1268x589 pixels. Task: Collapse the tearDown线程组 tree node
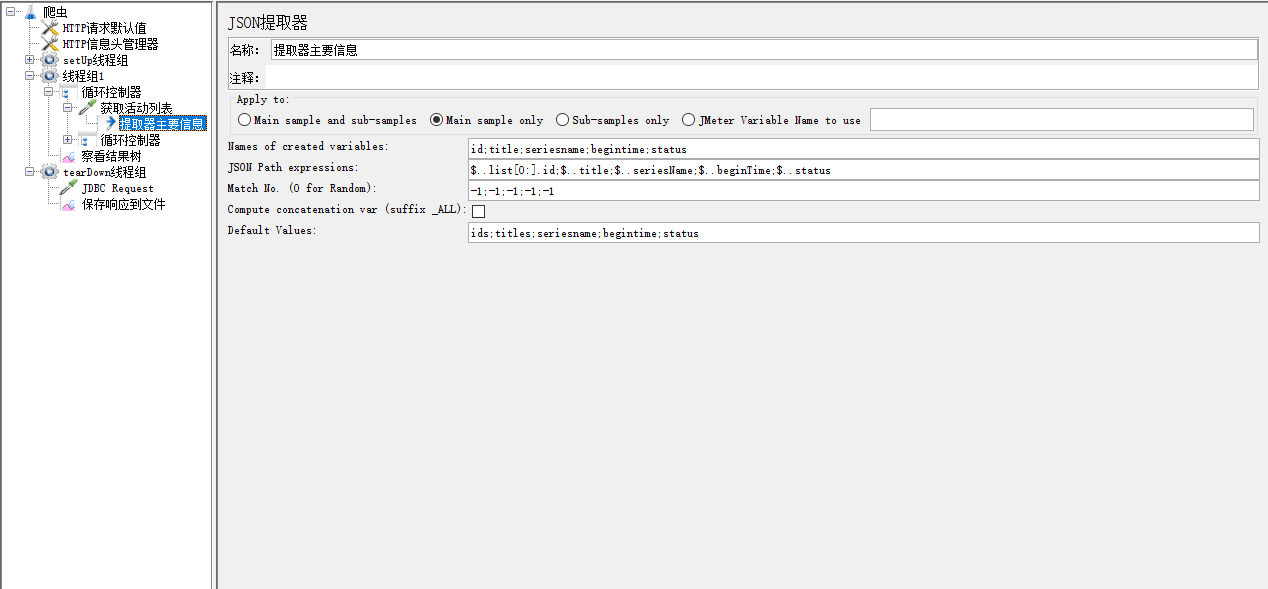[x=30, y=172]
